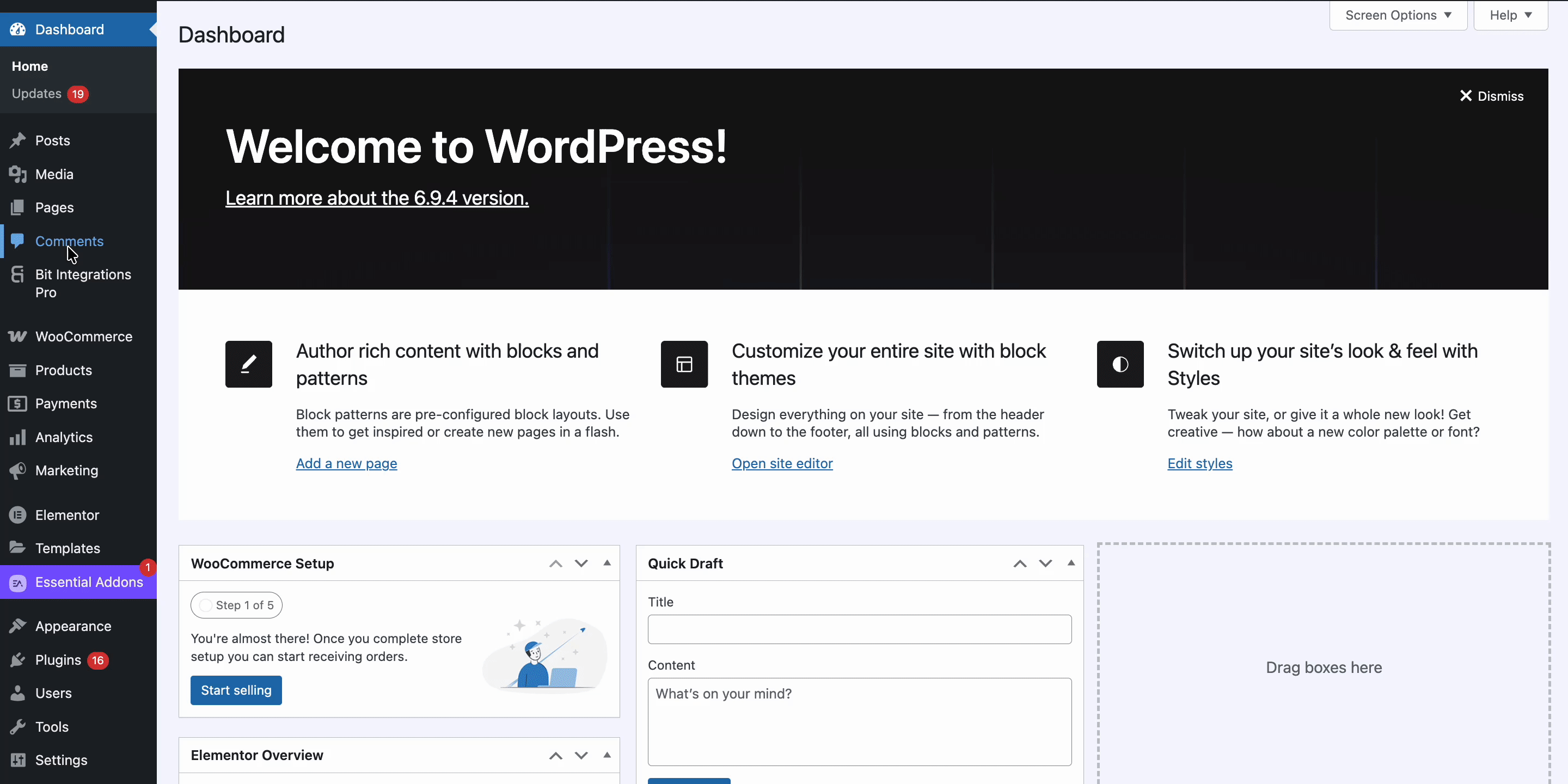Open the Screen Options dropdown

(1398, 15)
